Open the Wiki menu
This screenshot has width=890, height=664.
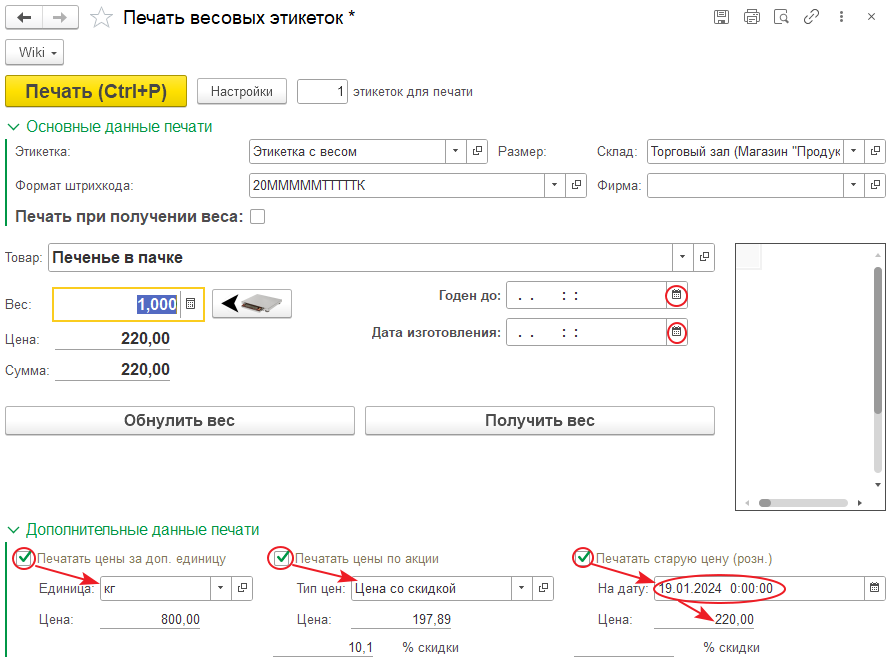click(x=35, y=52)
